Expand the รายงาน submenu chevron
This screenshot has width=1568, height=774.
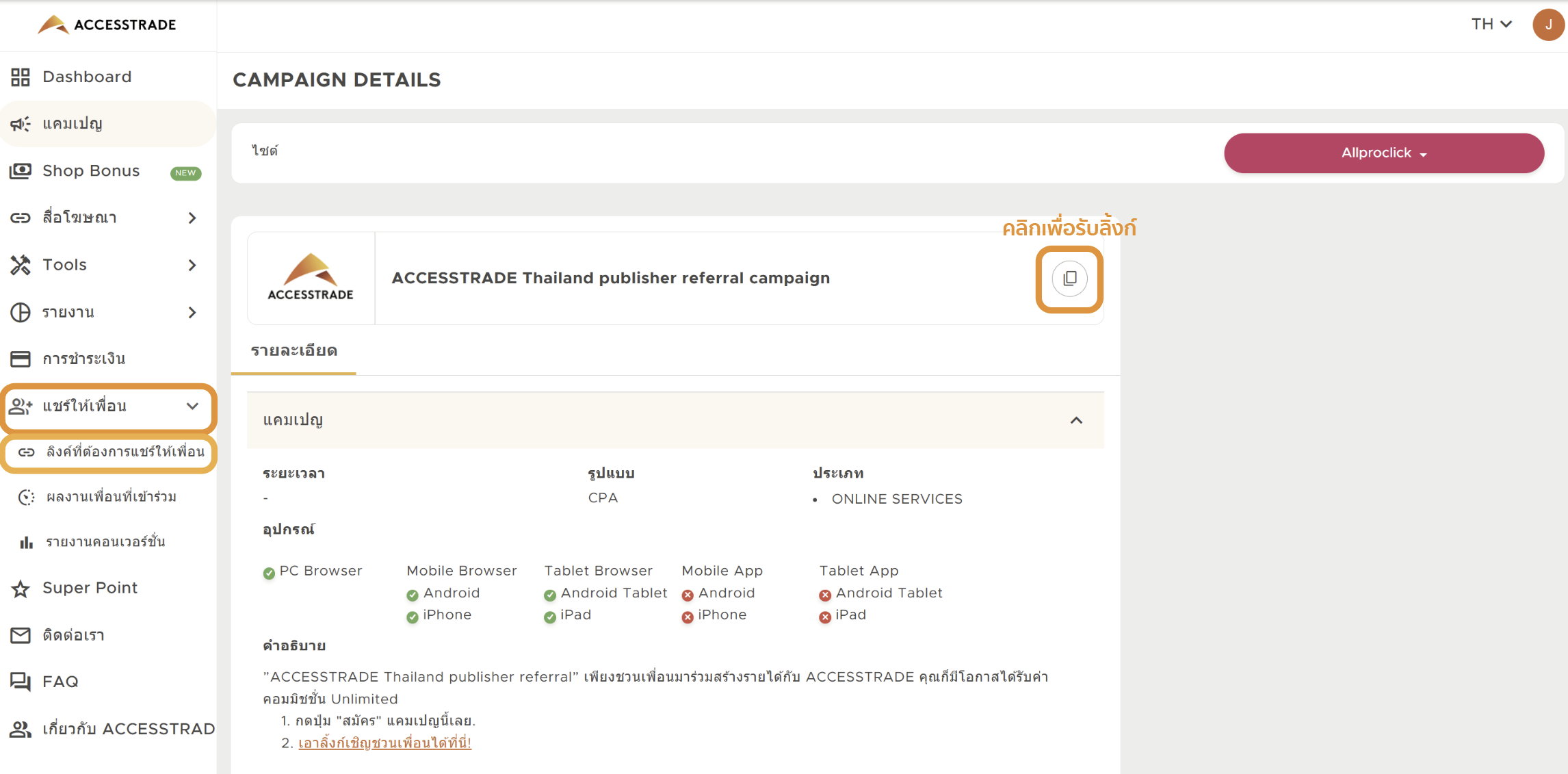192,313
